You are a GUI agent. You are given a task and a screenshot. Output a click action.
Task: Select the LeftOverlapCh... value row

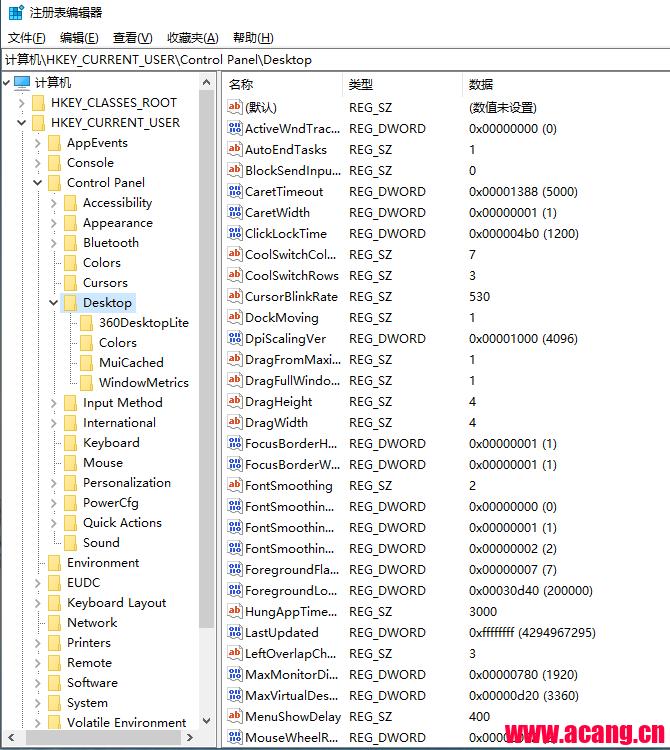(445, 653)
